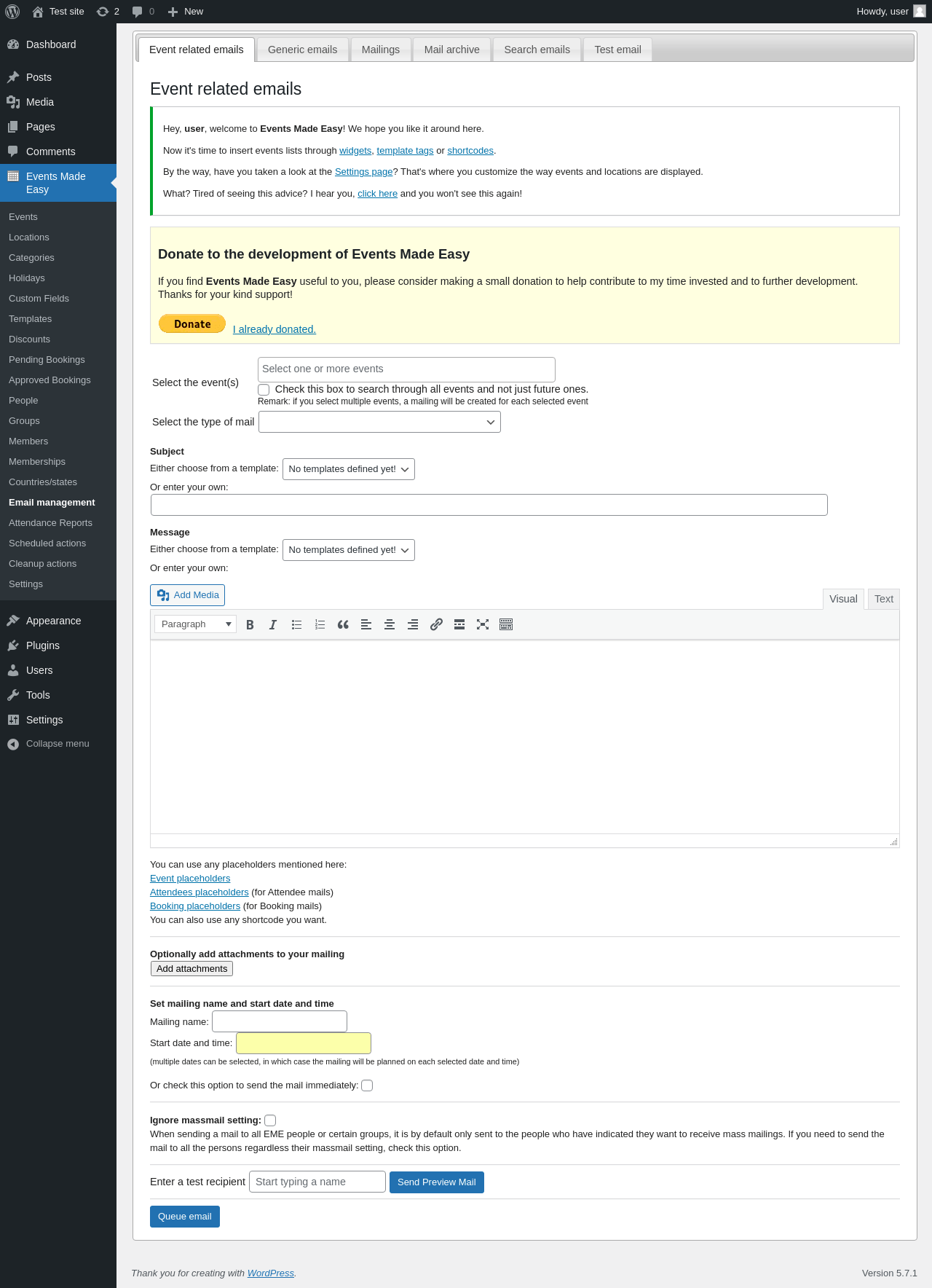The height and width of the screenshot is (1288, 932).
Task: Click the Add Media button
Action: [x=187, y=595]
